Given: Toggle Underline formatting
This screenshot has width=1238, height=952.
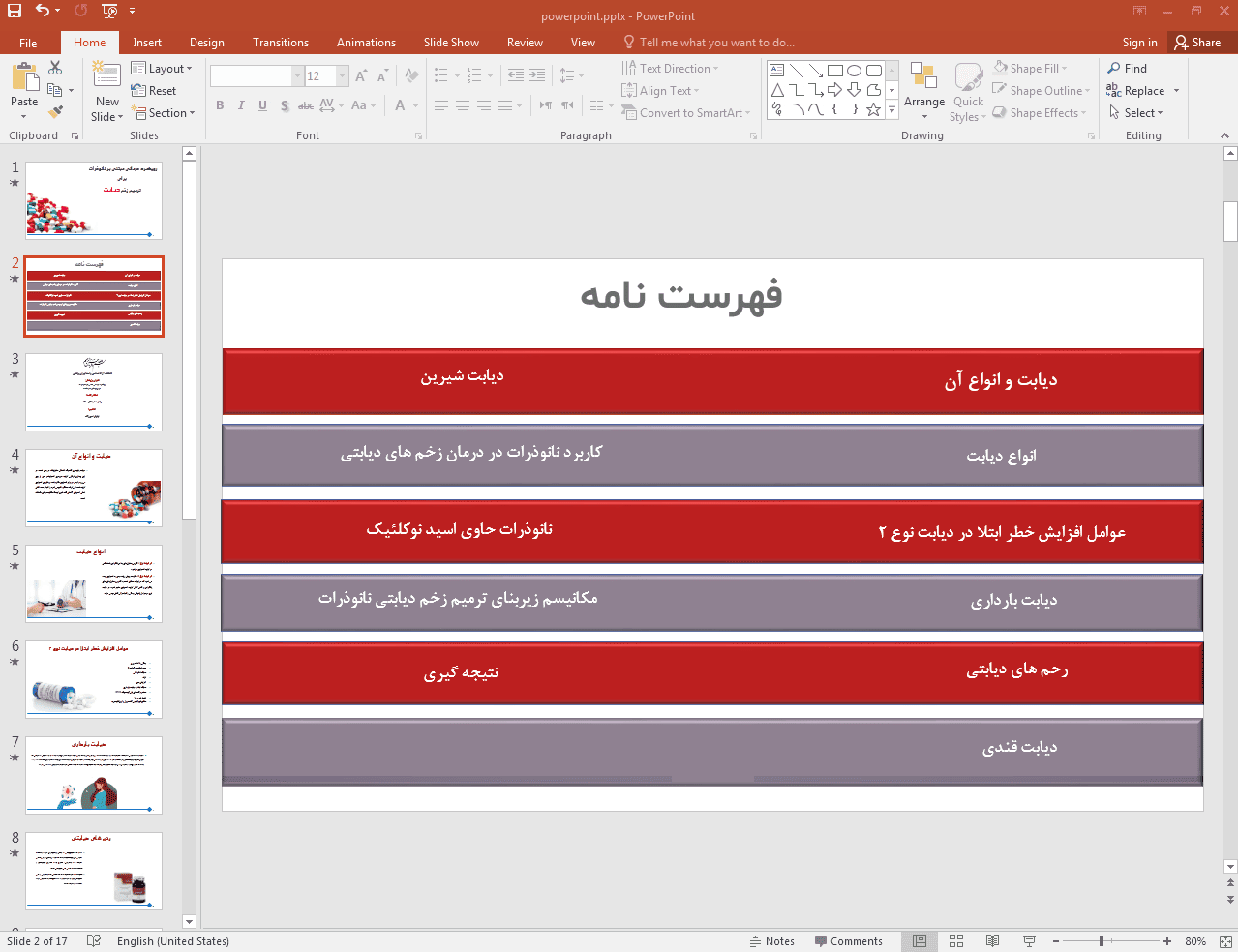Looking at the screenshot, I should click(x=262, y=105).
